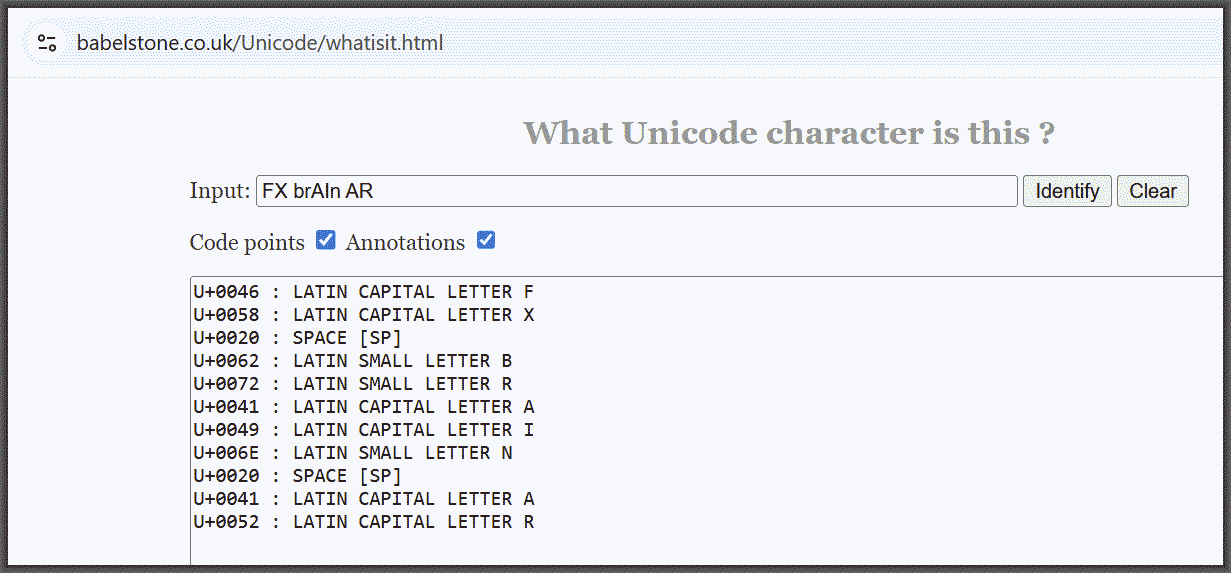Click the babelstone.co.uk URL in address bar

(x=259, y=43)
